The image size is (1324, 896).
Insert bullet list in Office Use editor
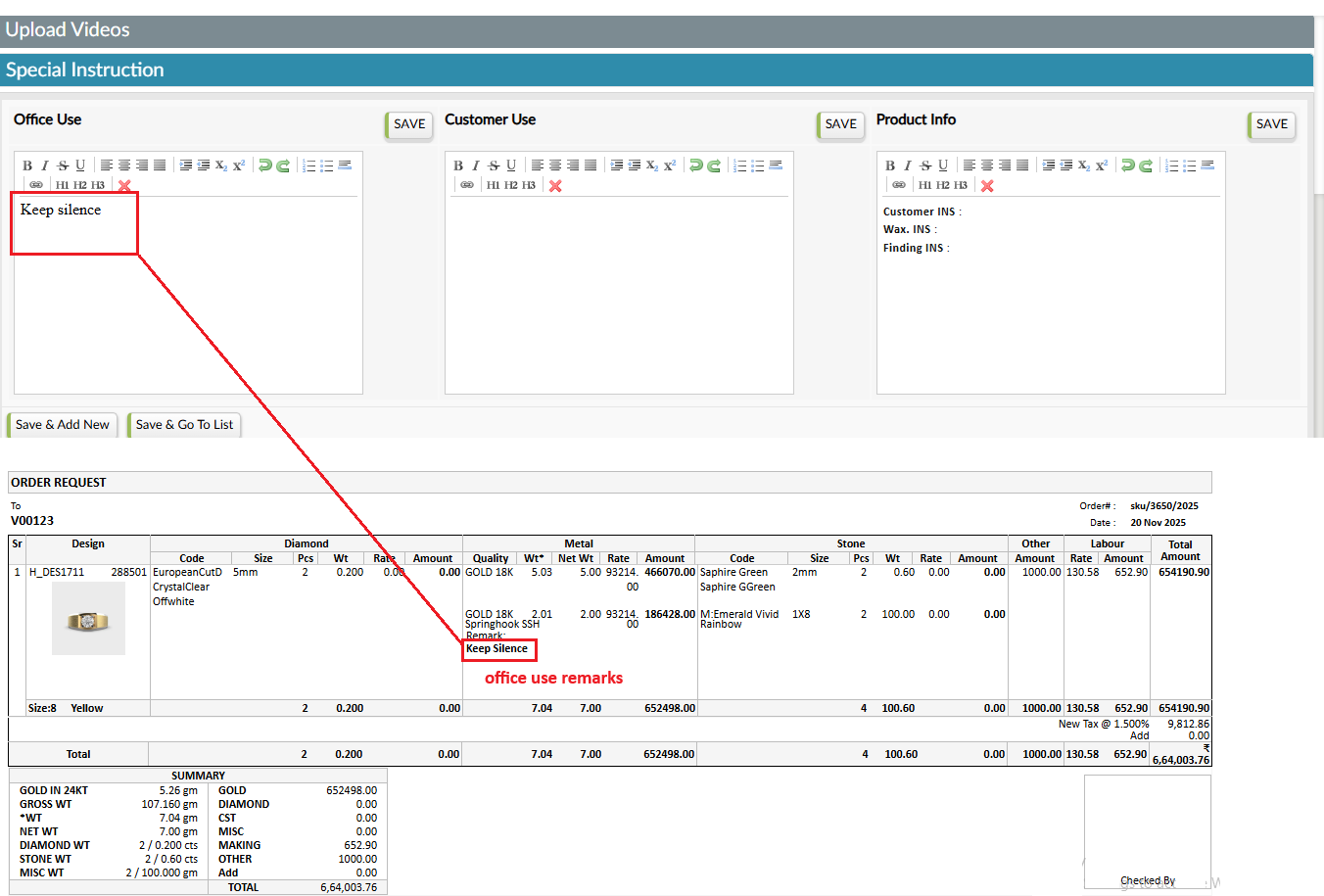(327, 165)
